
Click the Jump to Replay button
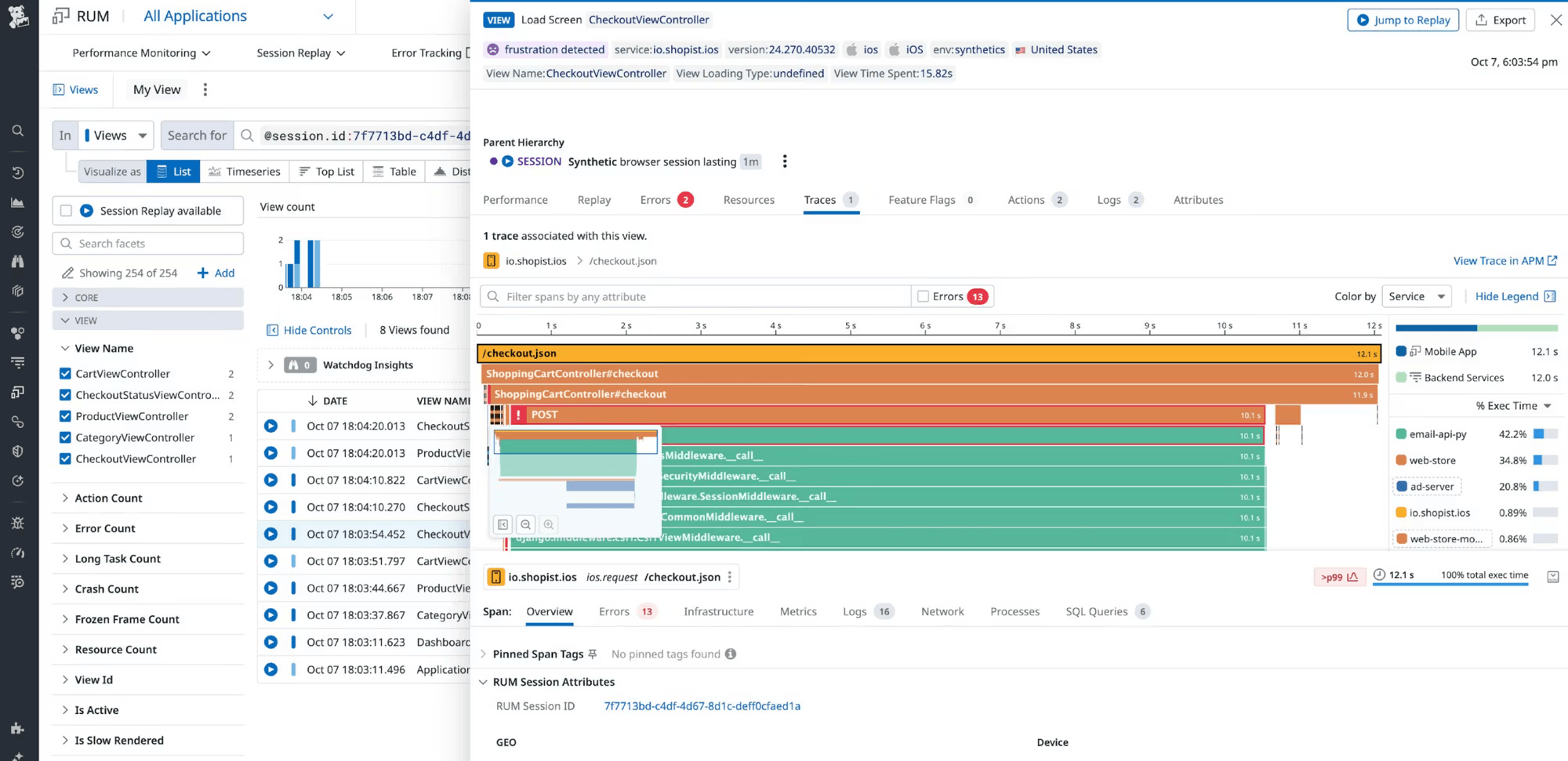(1403, 20)
